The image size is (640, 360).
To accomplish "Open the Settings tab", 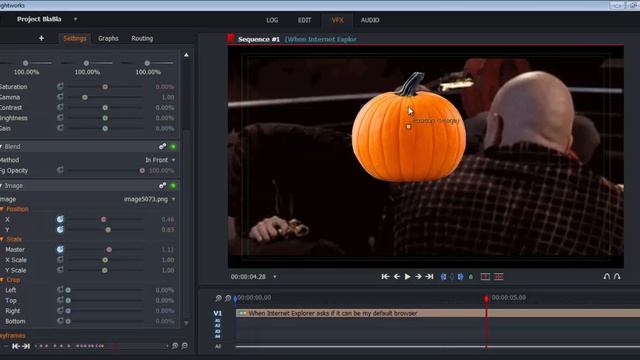I will tap(75, 38).
